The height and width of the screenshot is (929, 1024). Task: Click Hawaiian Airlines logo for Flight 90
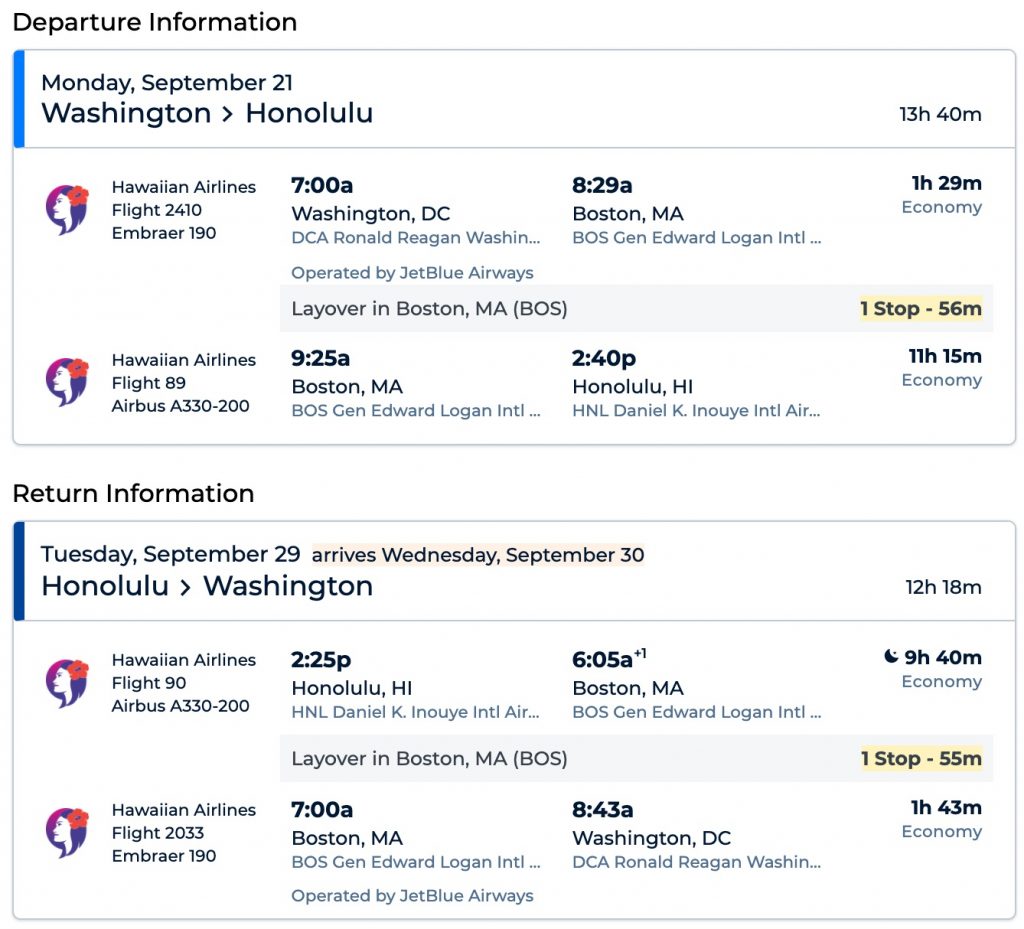tap(67, 683)
